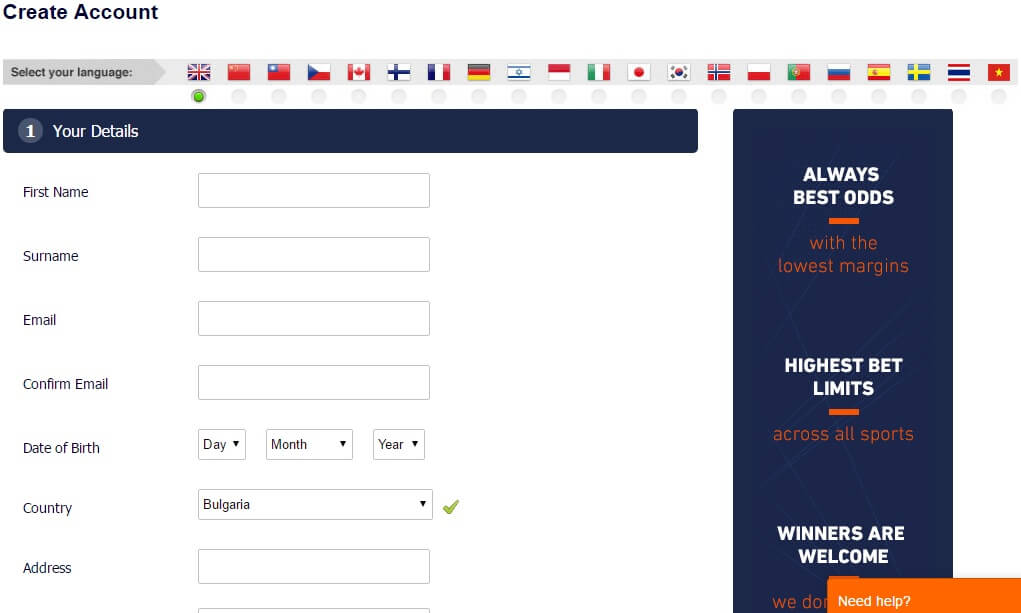Click the Your Details section header
Viewport: 1021px width, 613px height.
tap(350, 131)
